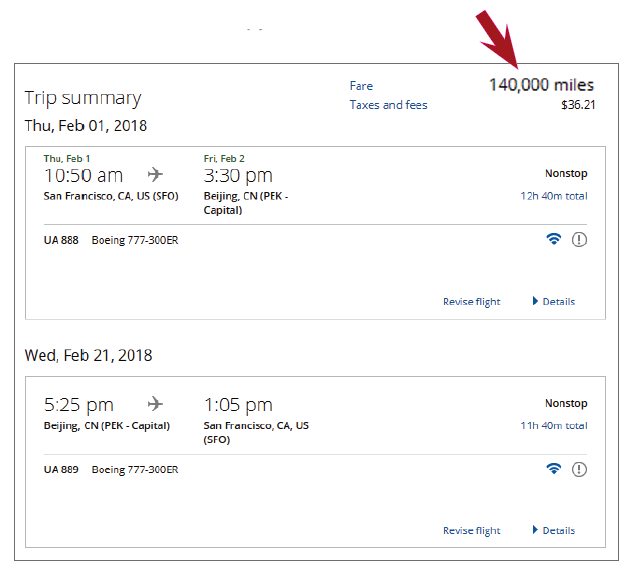Click the $36.21 taxes amount

(578, 105)
